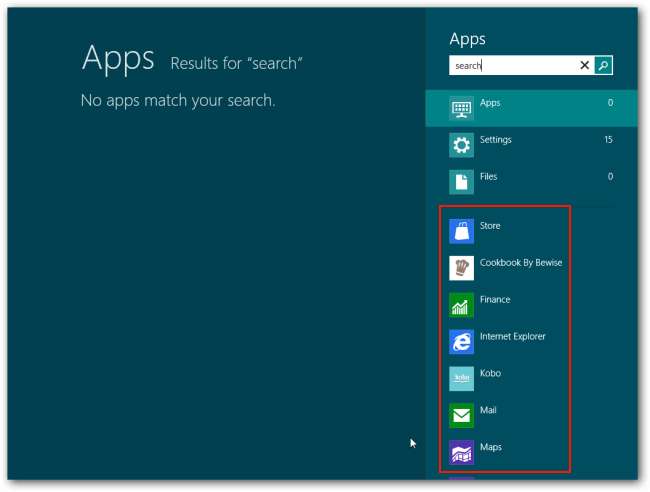The width and height of the screenshot is (650, 492).
Task: Open the Finance chart icon
Action: pyautogui.click(x=461, y=305)
